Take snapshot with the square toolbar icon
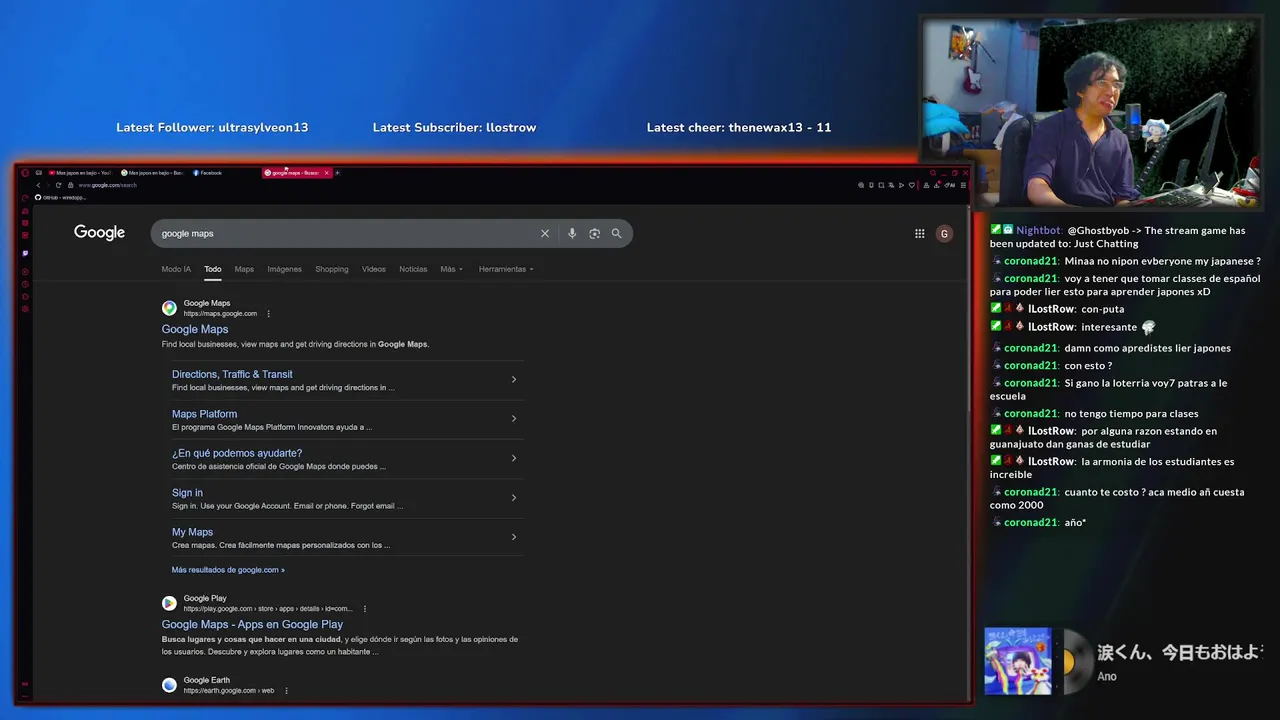1280x720 pixels. [x=881, y=185]
